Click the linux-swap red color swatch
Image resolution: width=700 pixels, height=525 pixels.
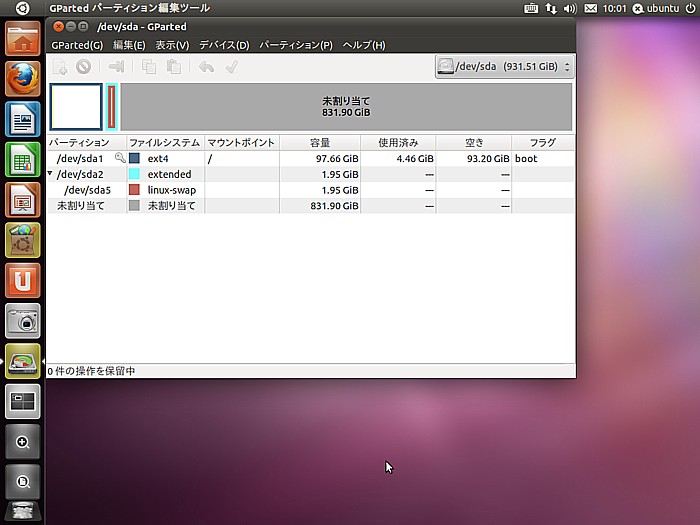pos(134,190)
